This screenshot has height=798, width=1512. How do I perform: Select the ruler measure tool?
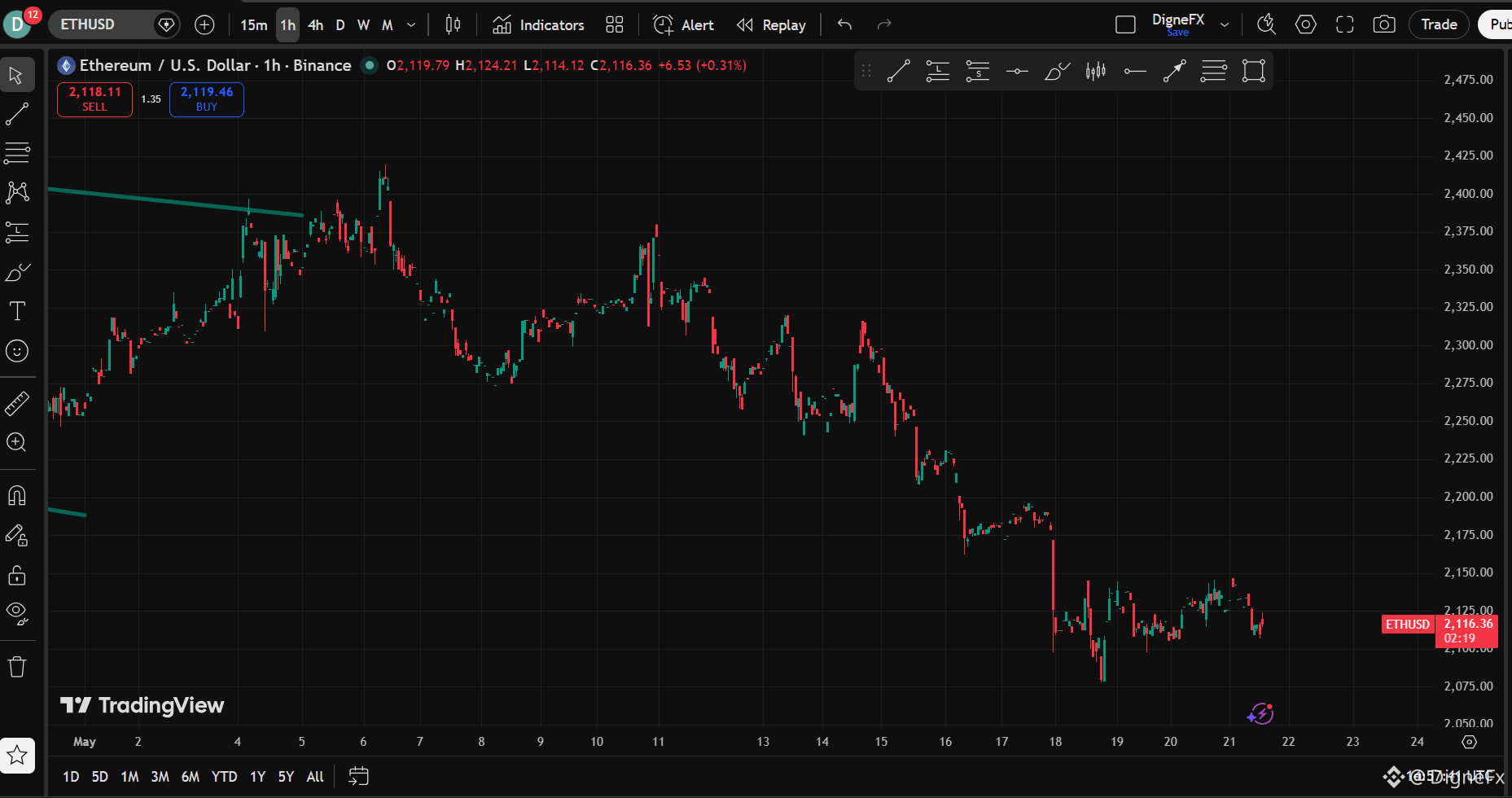pyautogui.click(x=17, y=402)
